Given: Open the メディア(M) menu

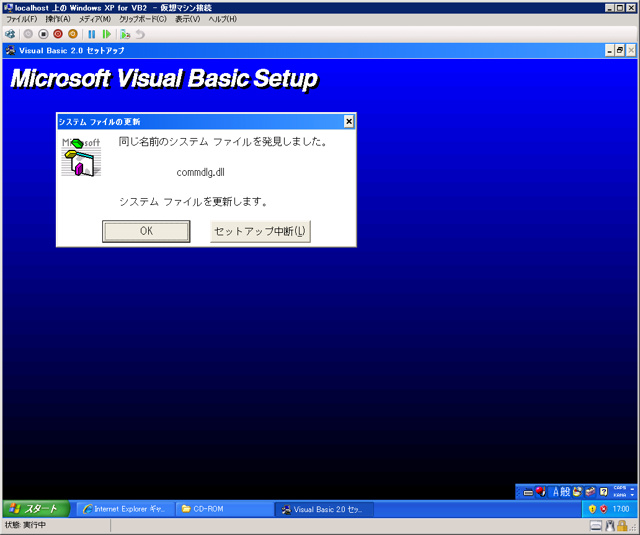Looking at the screenshot, I should 95,19.
